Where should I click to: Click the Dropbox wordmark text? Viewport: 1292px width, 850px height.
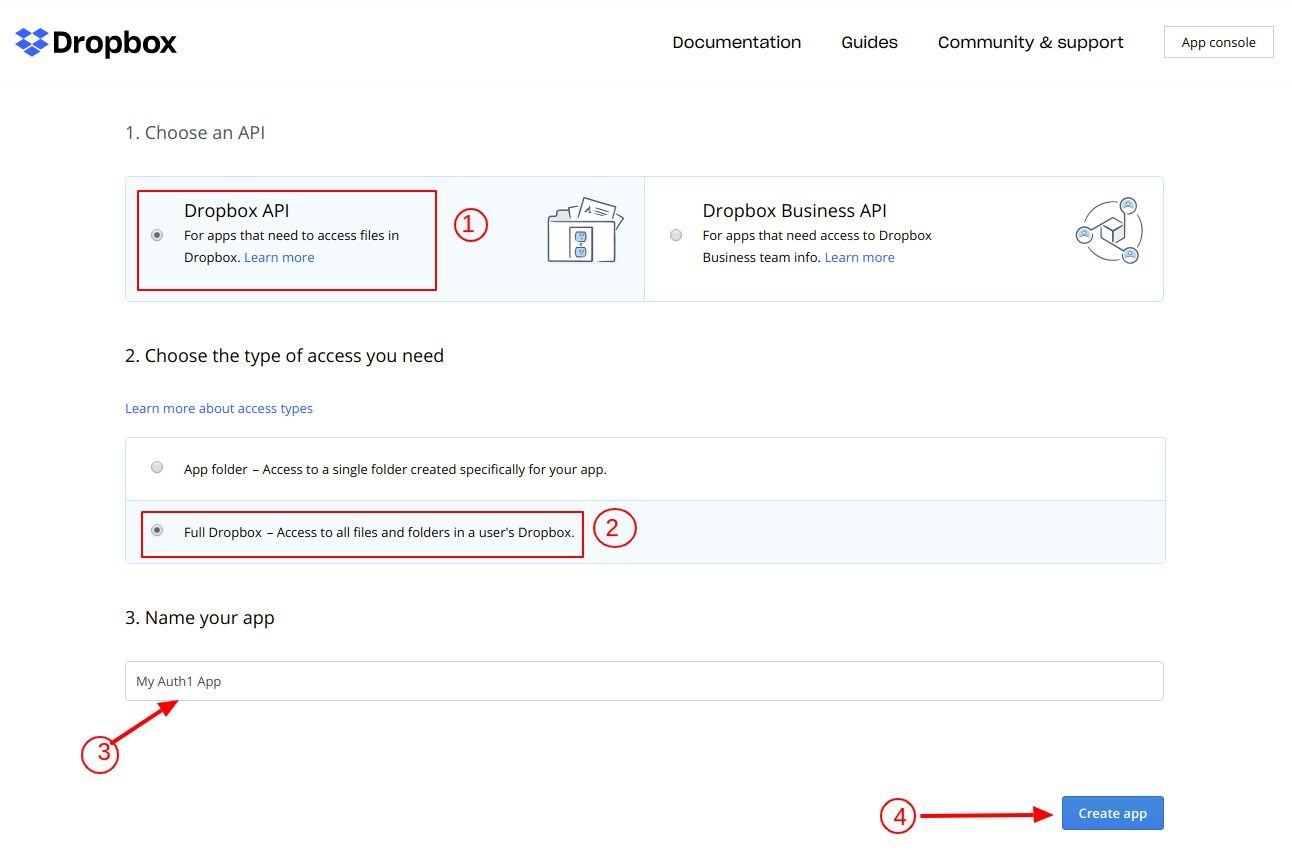point(114,42)
